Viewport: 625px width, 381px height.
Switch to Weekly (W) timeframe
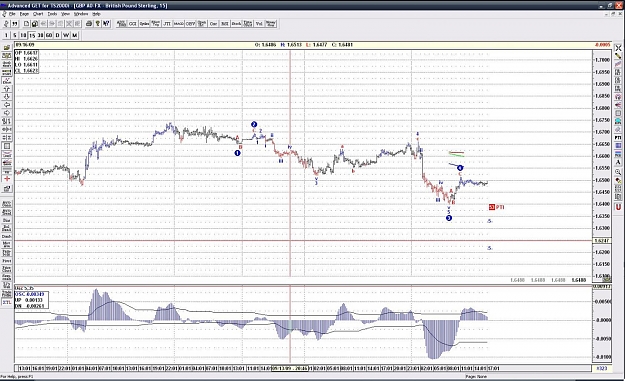click(66, 35)
